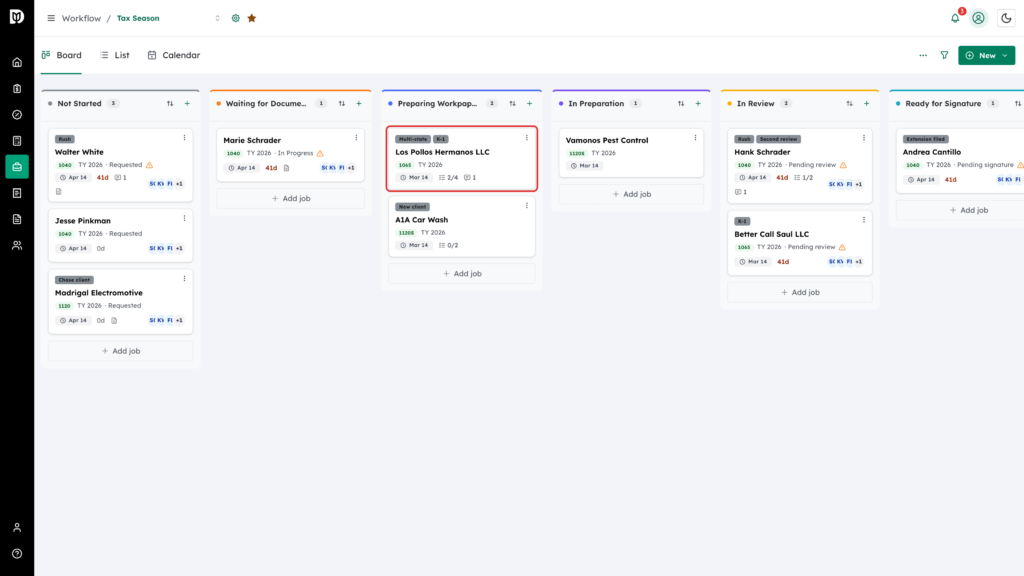Click plus icon in In Preparation header
This screenshot has height=576, width=1024.
click(x=698, y=104)
